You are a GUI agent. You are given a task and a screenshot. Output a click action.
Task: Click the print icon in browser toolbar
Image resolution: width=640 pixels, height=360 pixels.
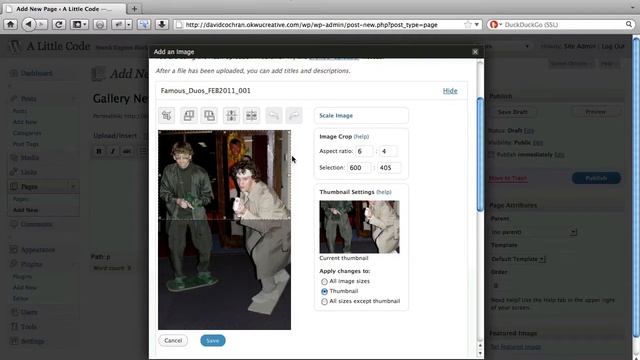(100, 24)
